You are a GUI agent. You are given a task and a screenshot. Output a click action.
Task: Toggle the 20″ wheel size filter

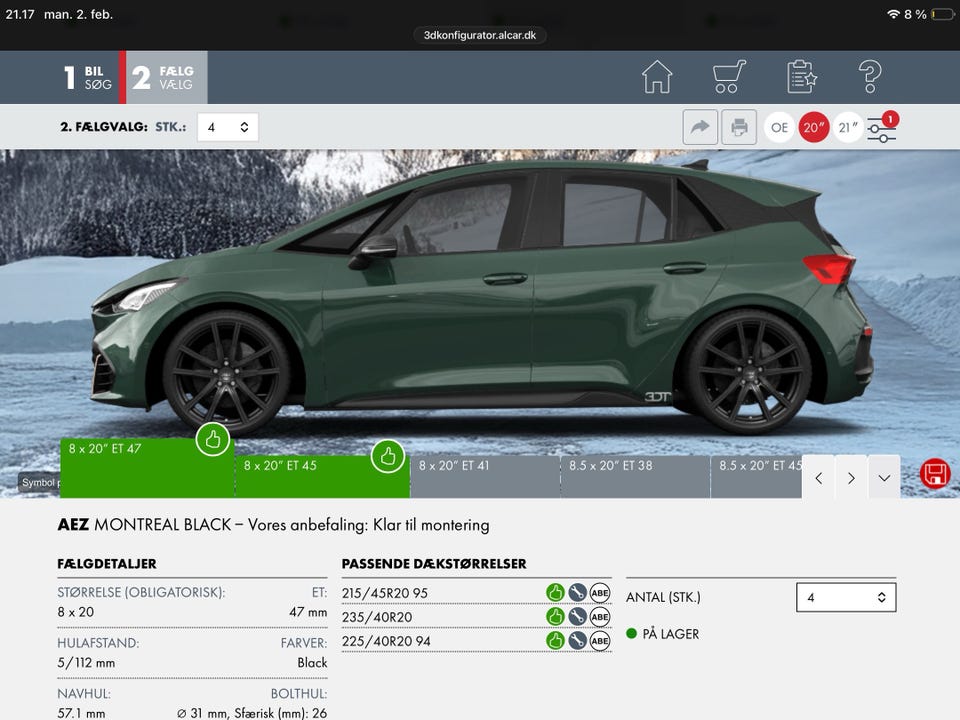814,127
